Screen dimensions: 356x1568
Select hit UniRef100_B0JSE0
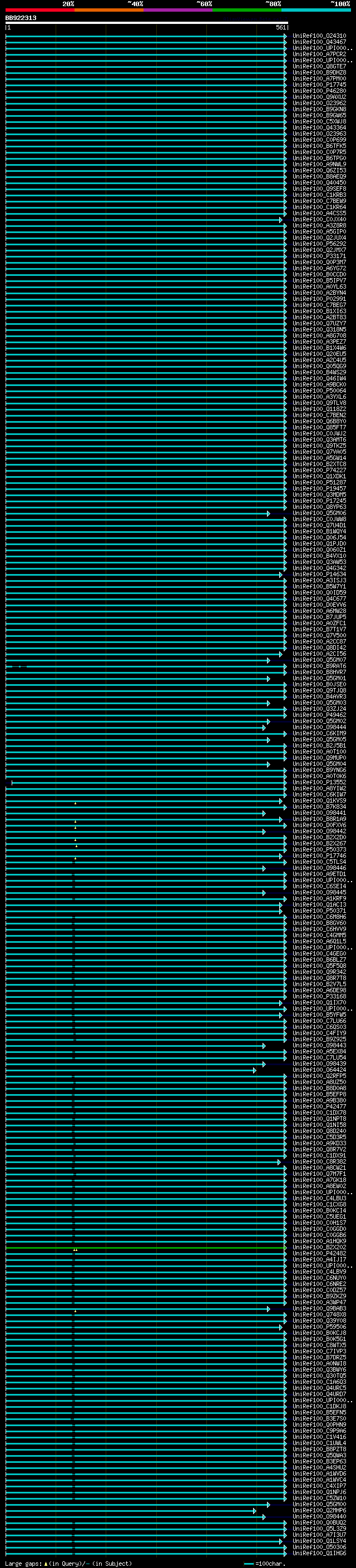pos(319,684)
